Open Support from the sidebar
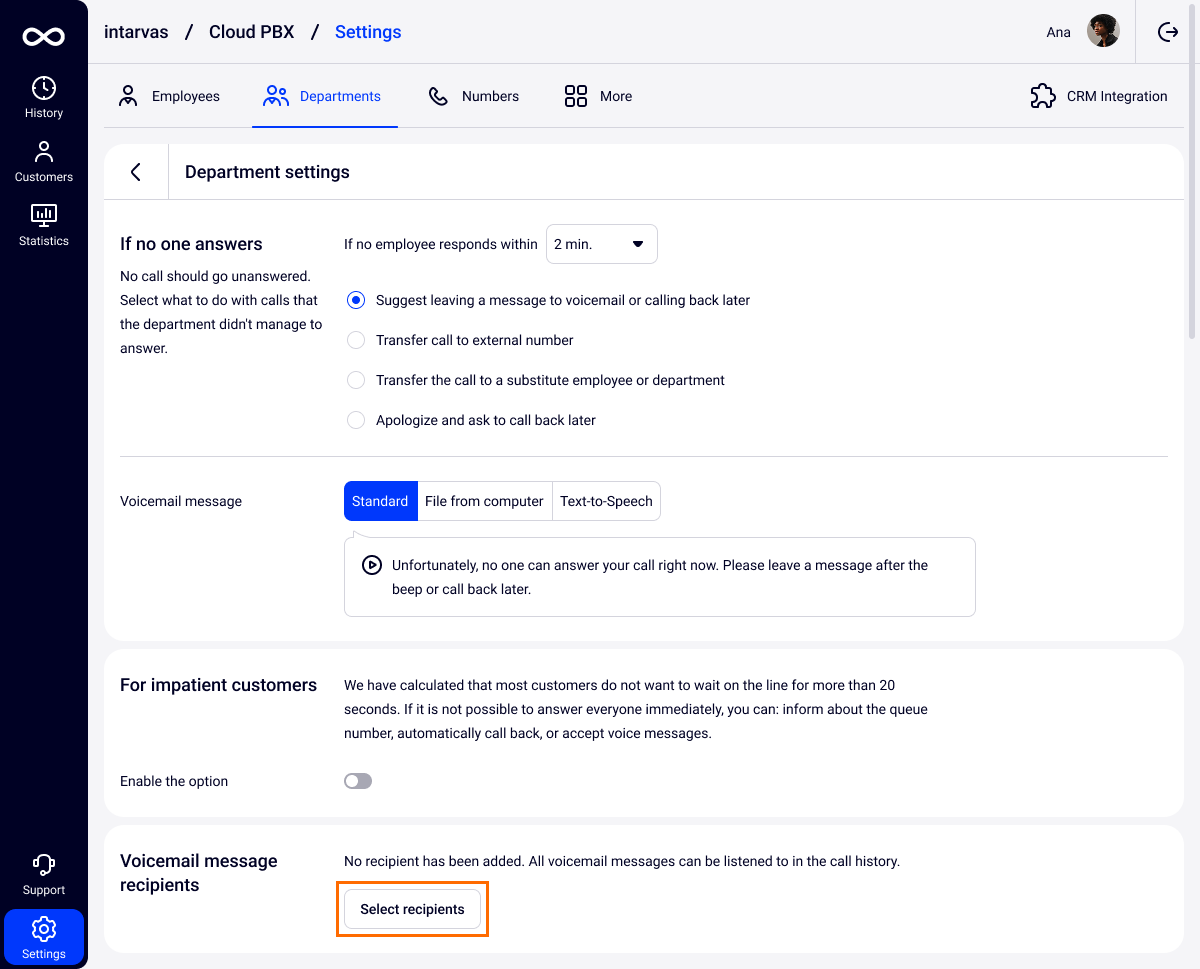 point(44,875)
